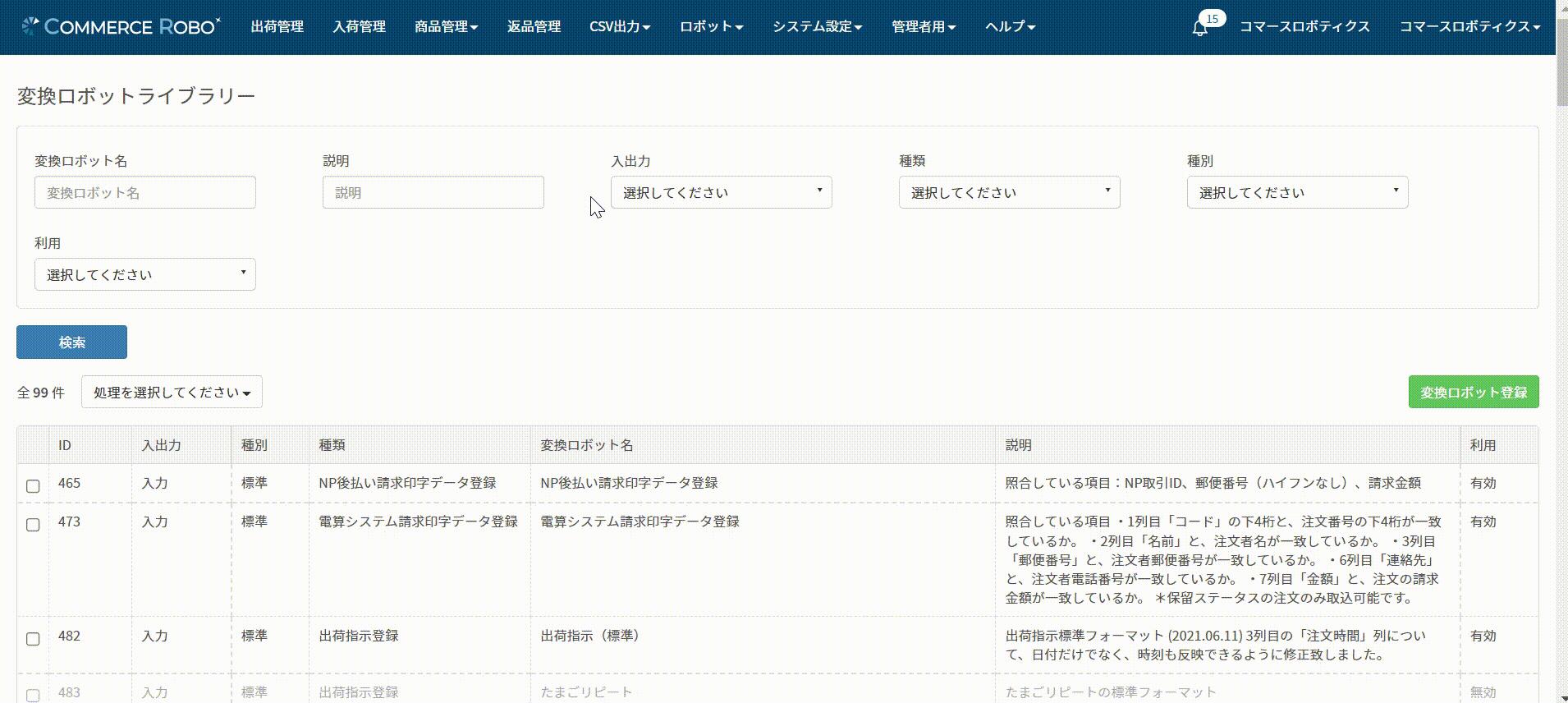Click 有効 status in row 465

pos(1483,483)
